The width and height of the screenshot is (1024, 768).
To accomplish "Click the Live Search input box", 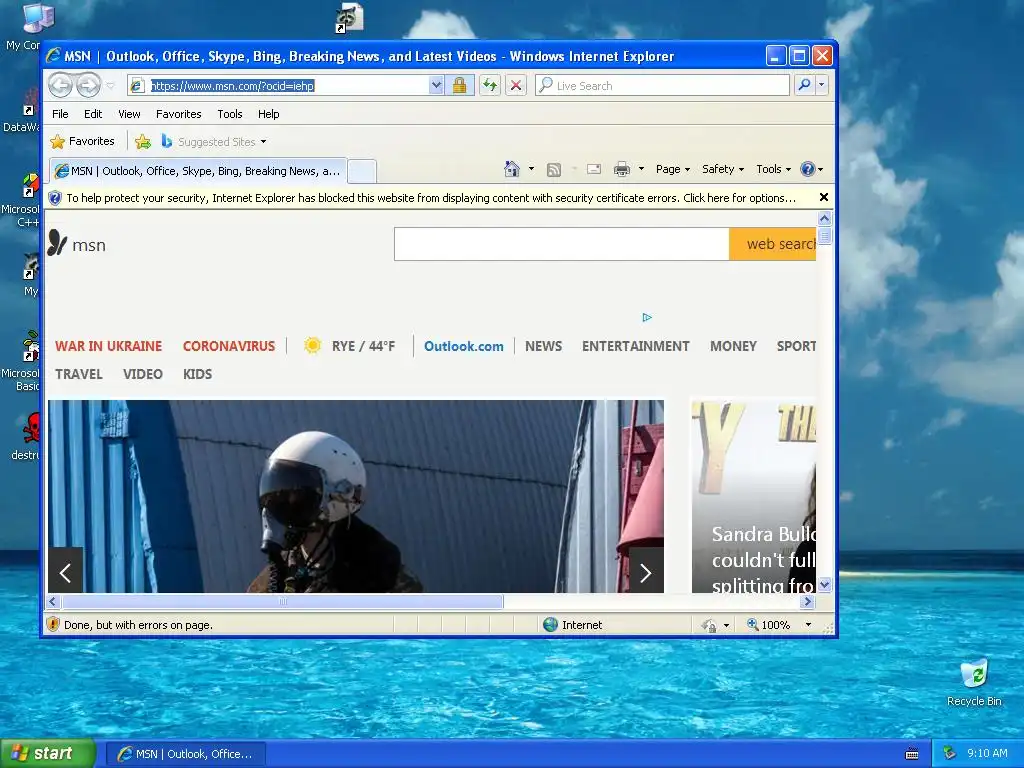I will coord(662,86).
